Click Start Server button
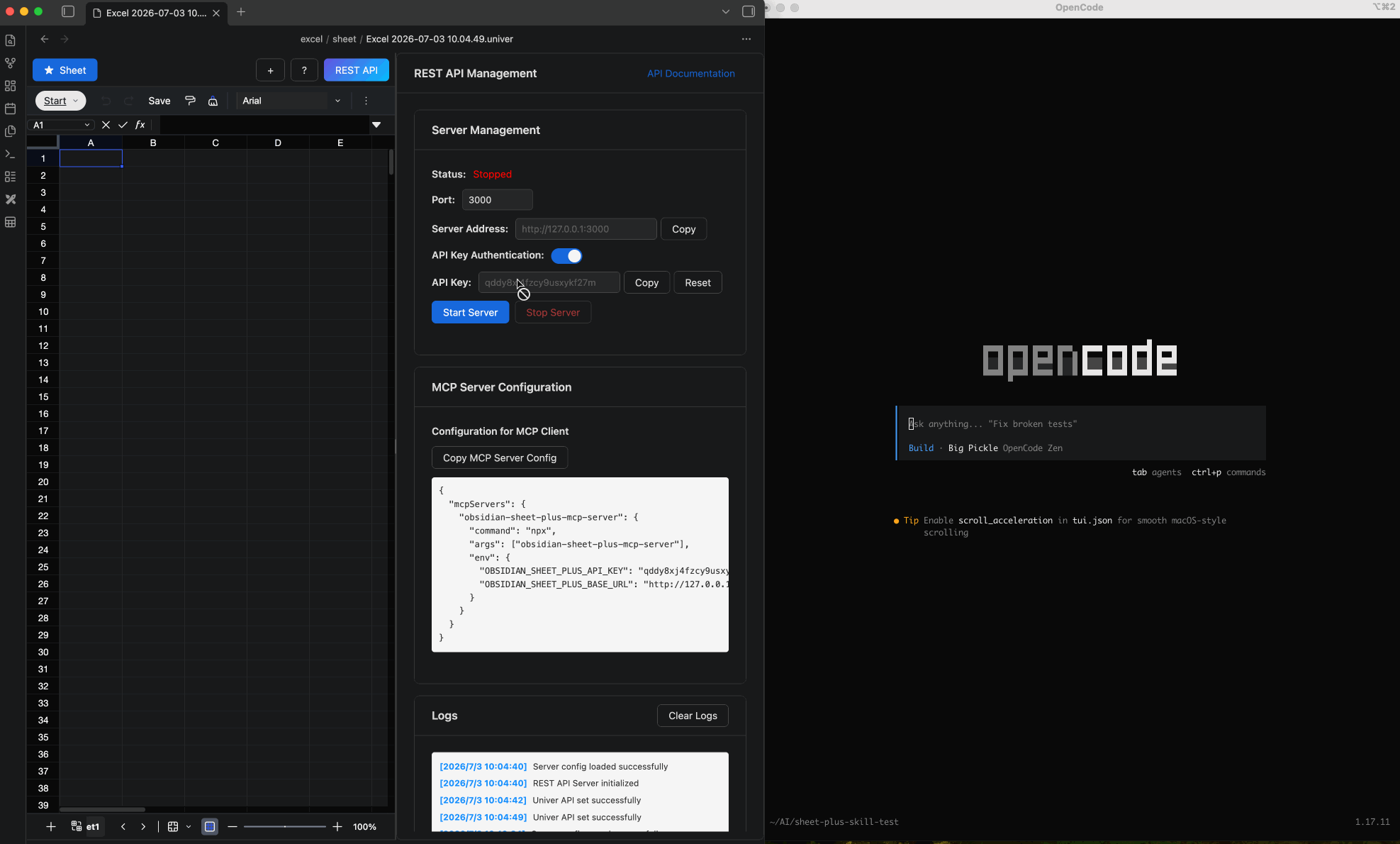The width and height of the screenshot is (1400, 844). point(470,312)
